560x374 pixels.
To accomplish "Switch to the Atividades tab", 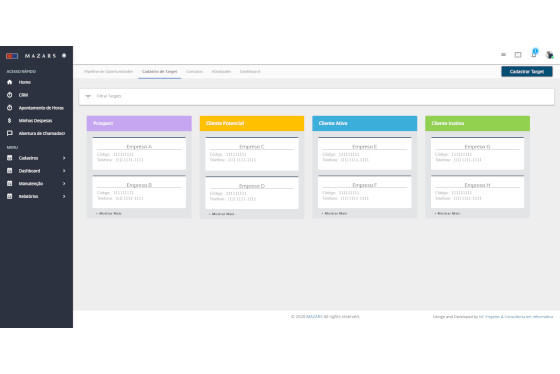I will click(x=221, y=72).
